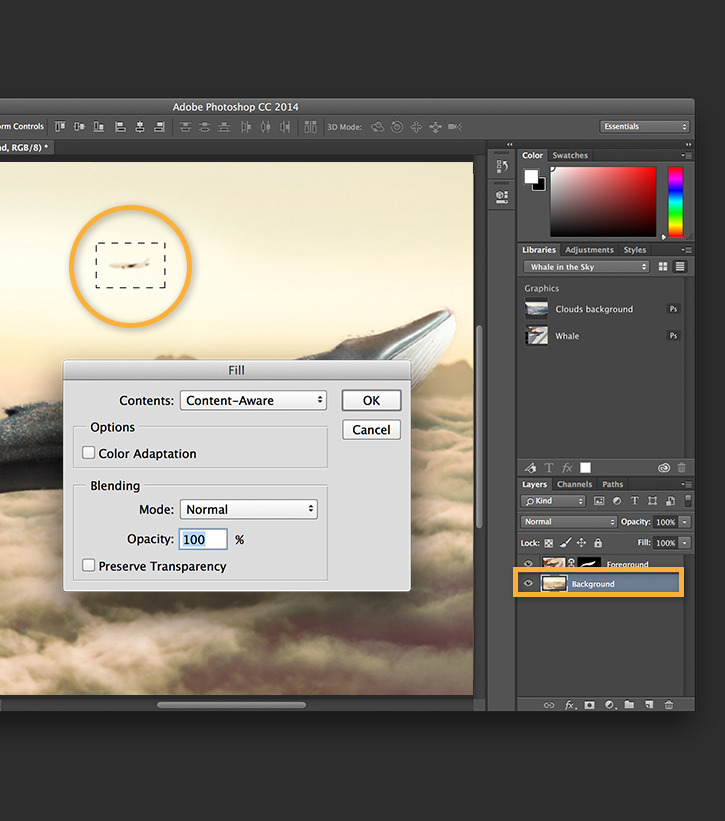The height and width of the screenshot is (821, 725).
Task: Open the layer Fill slider arrow
Action: 685,543
